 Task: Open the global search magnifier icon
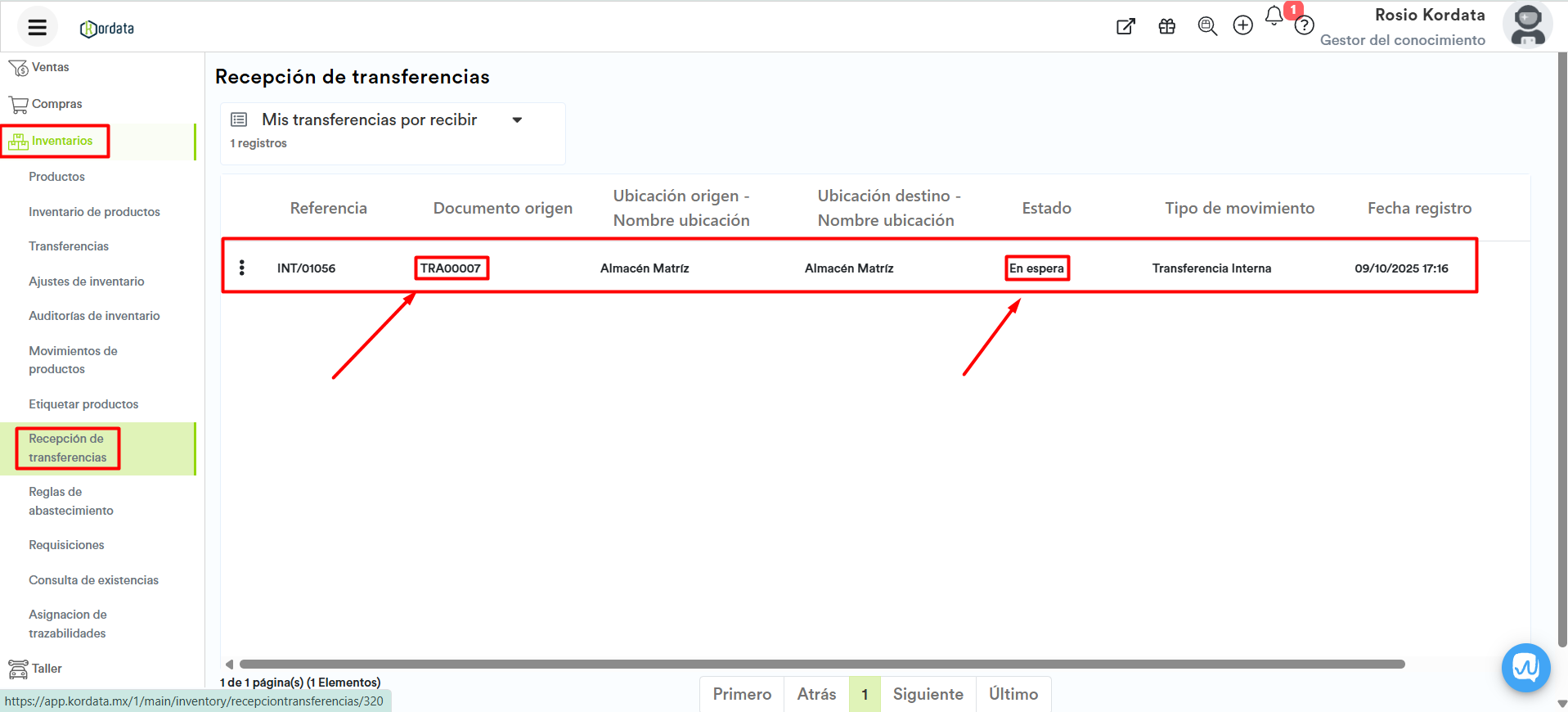coord(1206,26)
